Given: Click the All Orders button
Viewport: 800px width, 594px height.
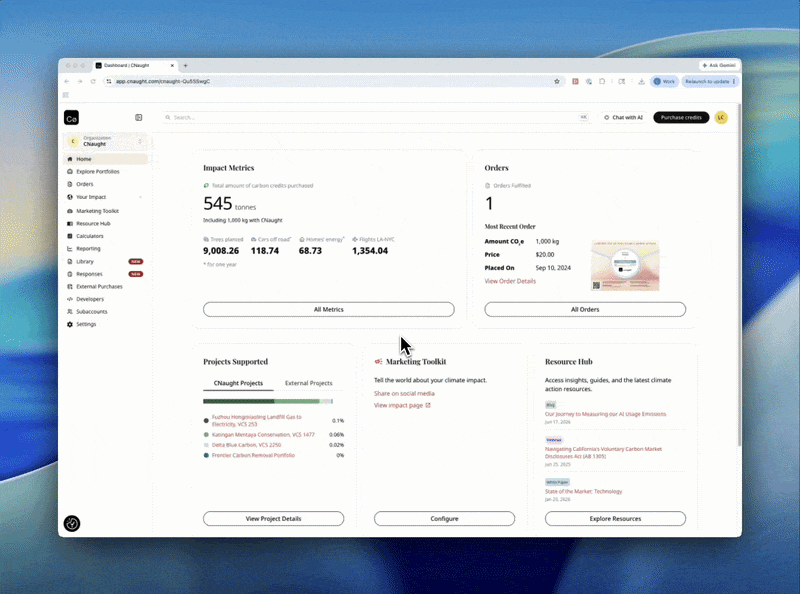Looking at the screenshot, I should [x=585, y=309].
